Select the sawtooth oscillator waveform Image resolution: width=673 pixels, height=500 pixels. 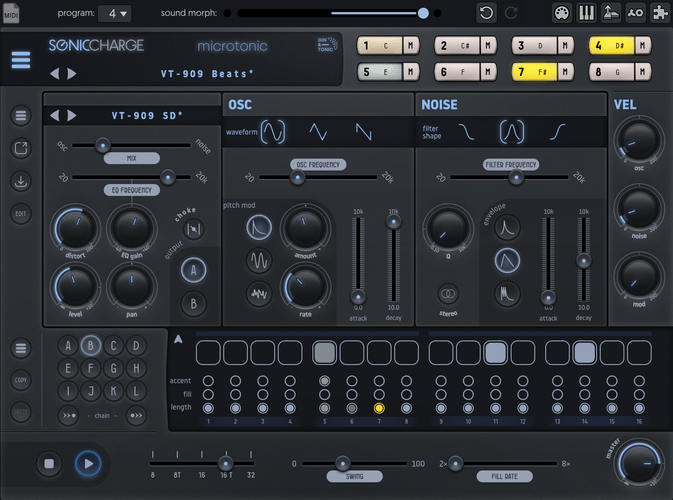(x=364, y=132)
